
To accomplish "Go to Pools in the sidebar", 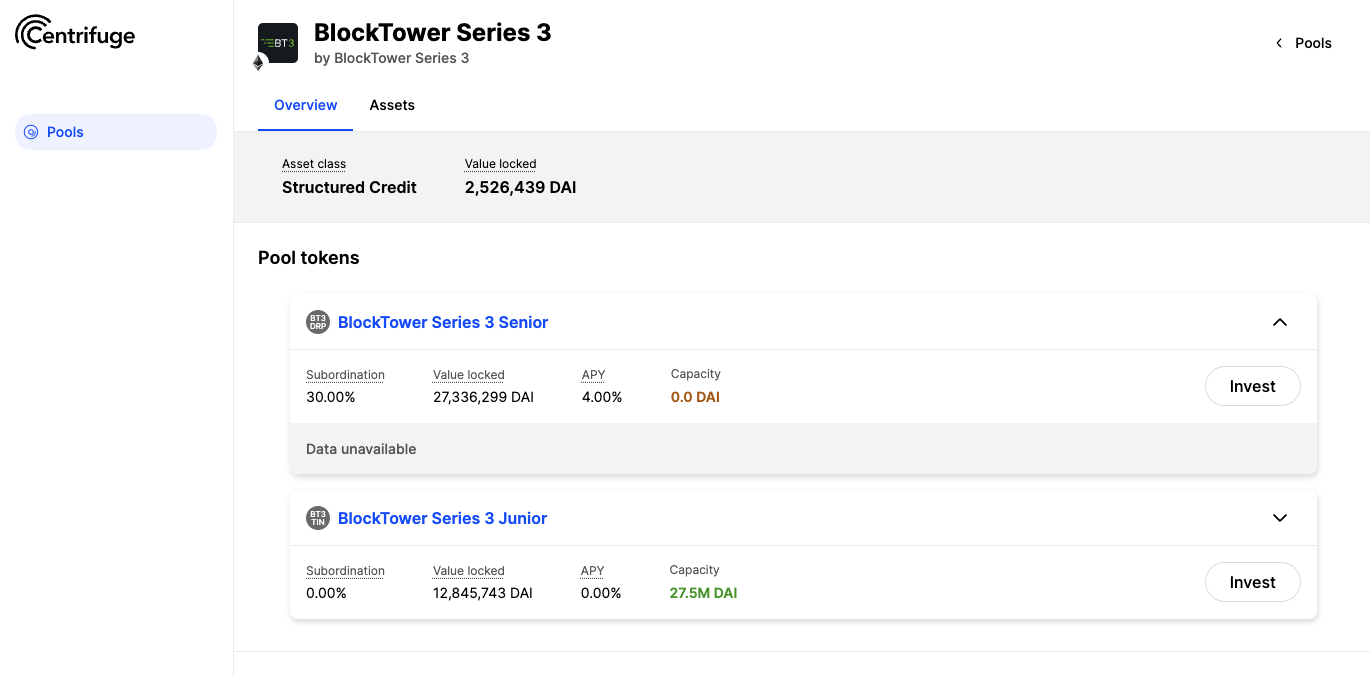I will tap(116, 132).
